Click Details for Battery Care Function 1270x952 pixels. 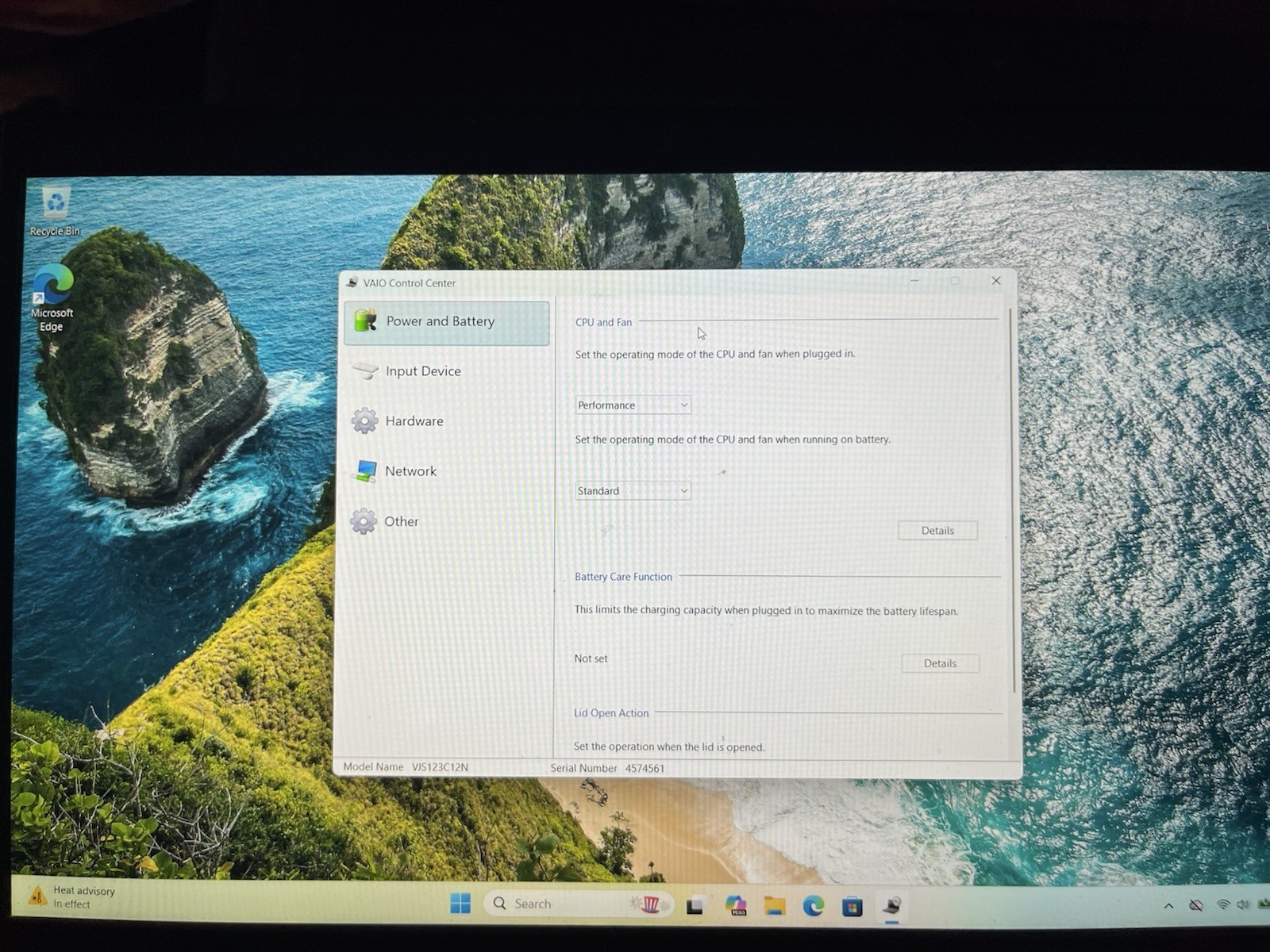[940, 663]
